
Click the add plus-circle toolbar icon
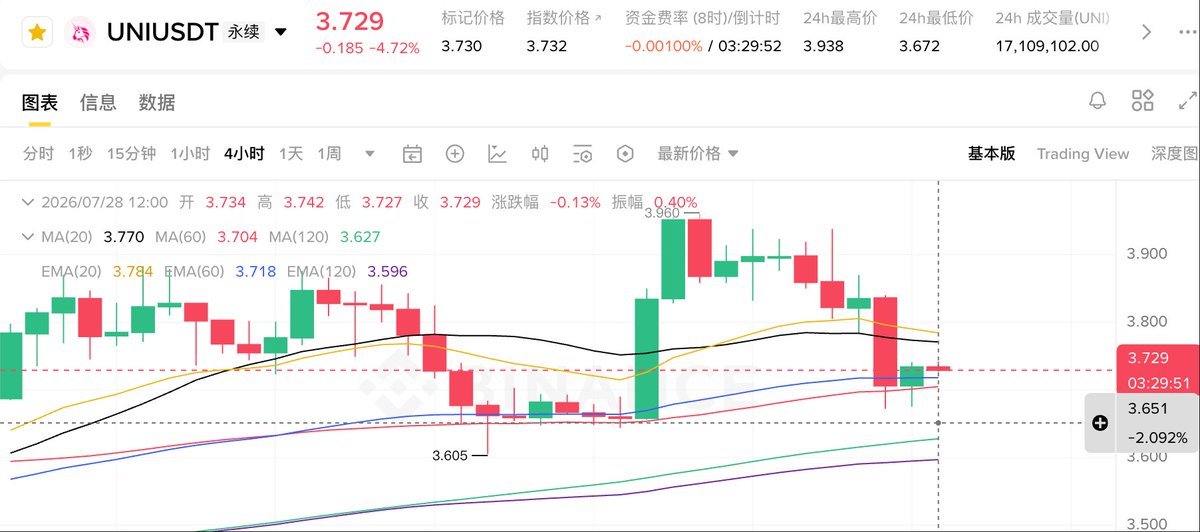click(x=455, y=154)
